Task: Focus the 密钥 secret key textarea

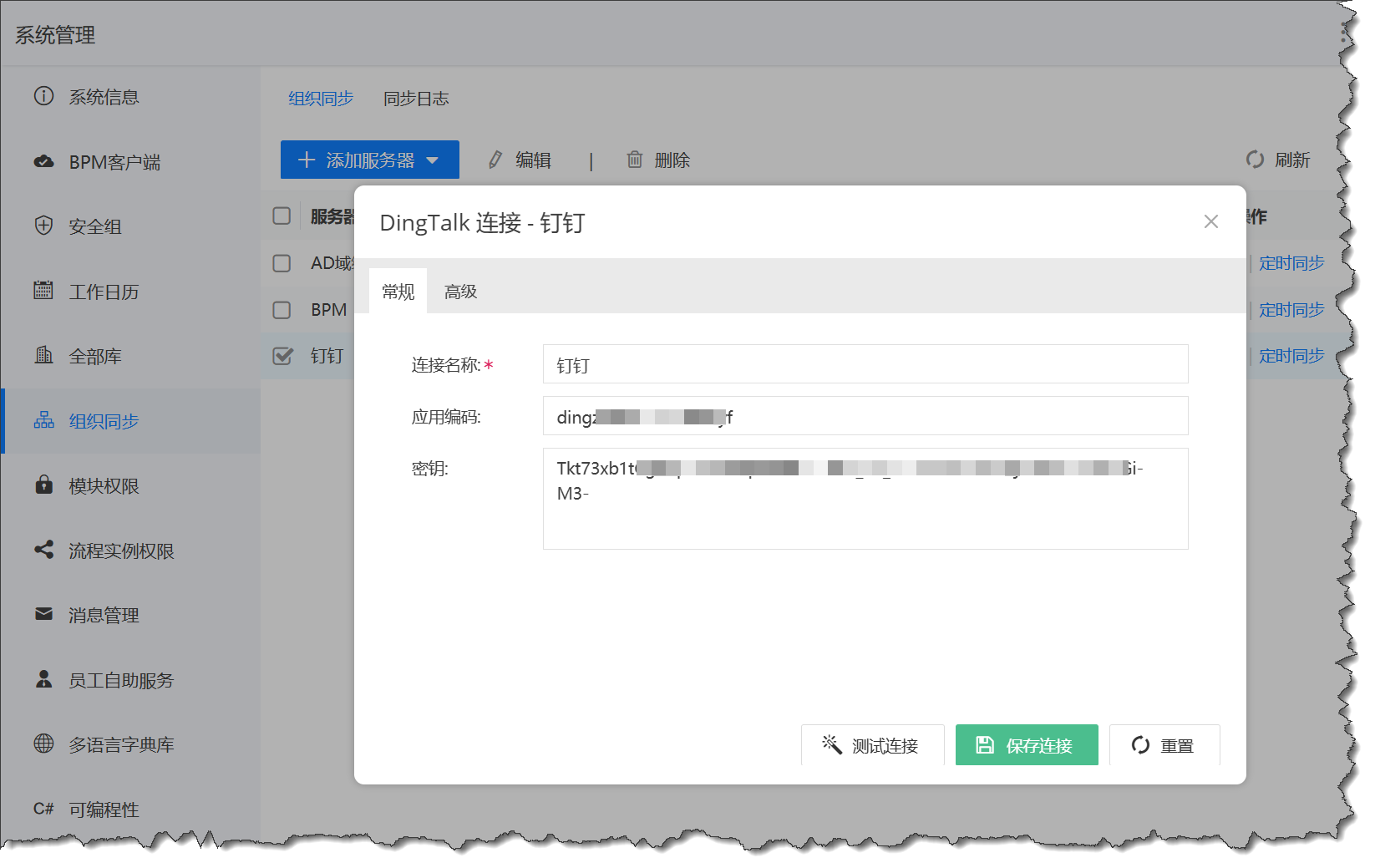Action: [x=865, y=518]
